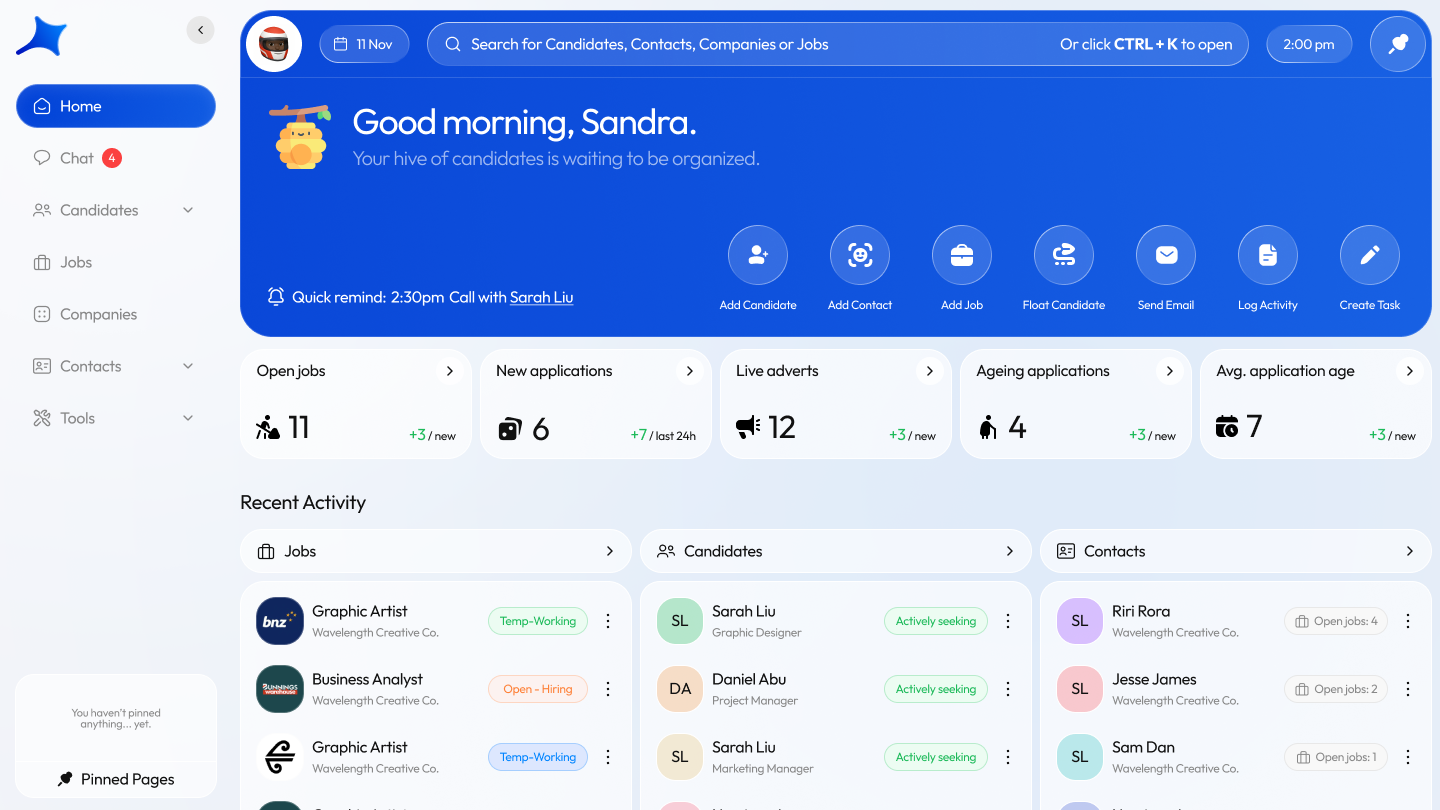Open the Pinned Pages panel

pyautogui.click(x=116, y=779)
